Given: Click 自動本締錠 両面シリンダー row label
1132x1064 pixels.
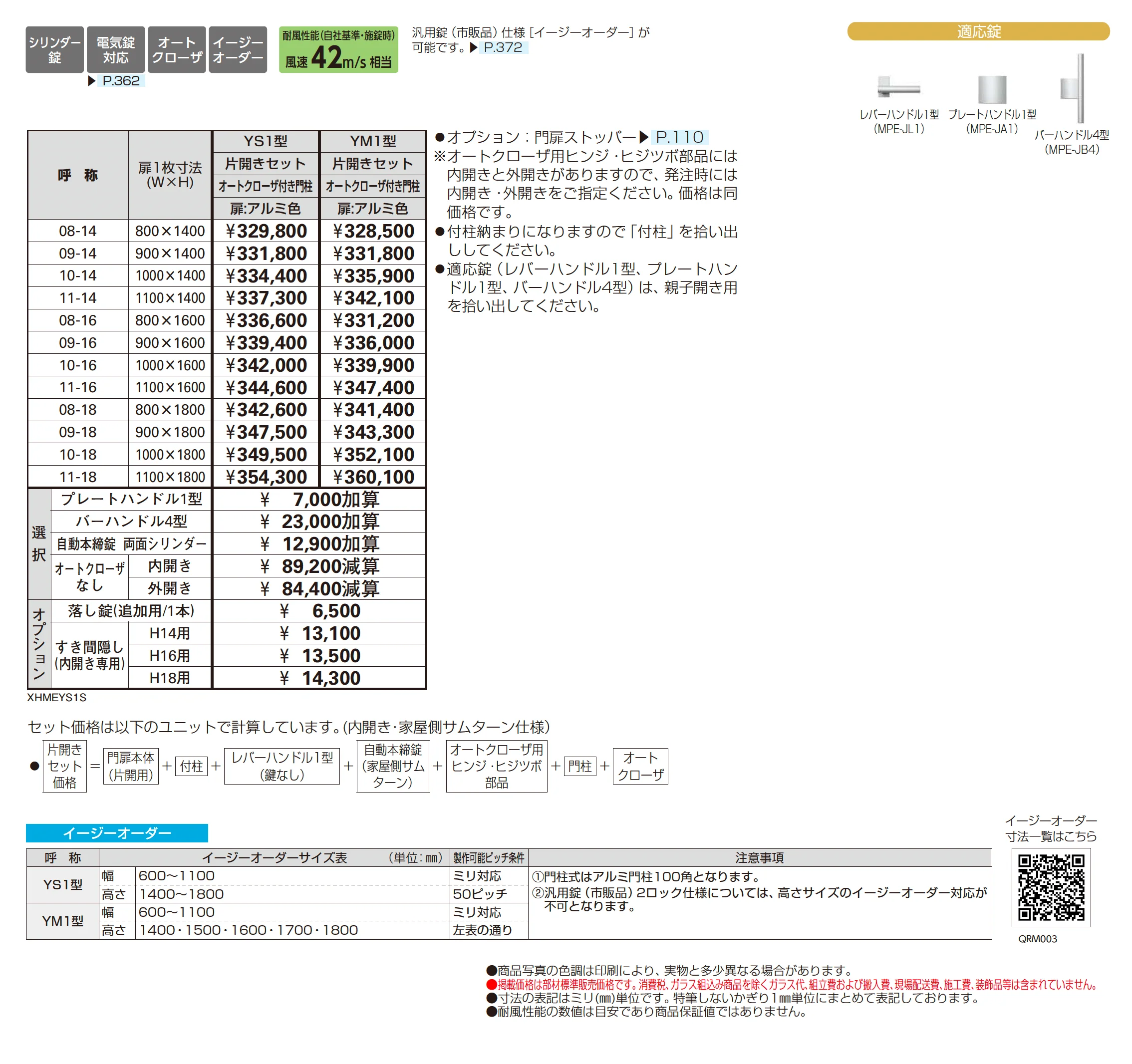Looking at the screenshot, I should coord(132,543).
